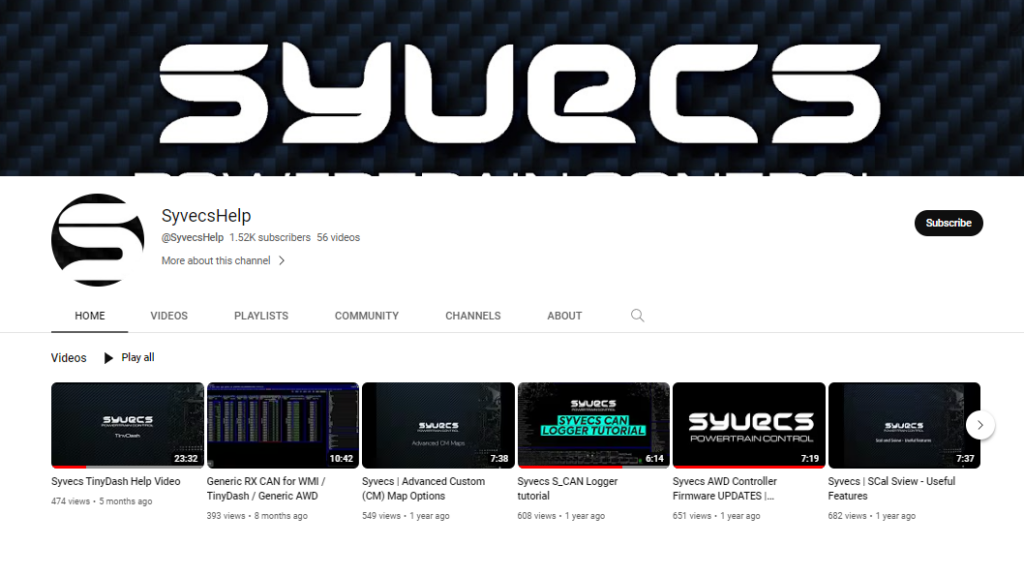Open the ABOUT tab

pos(564,315)
